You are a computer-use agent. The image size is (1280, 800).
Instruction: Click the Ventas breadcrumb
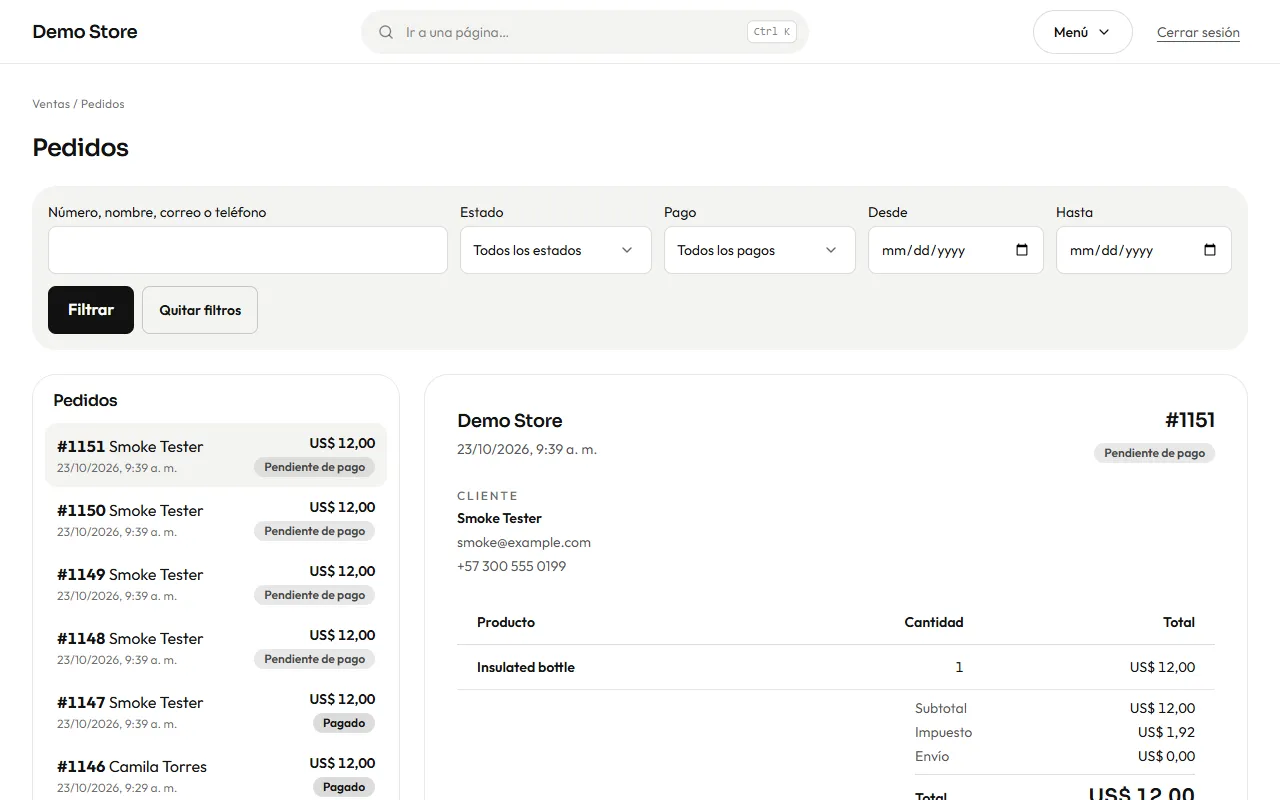(51, 104)
